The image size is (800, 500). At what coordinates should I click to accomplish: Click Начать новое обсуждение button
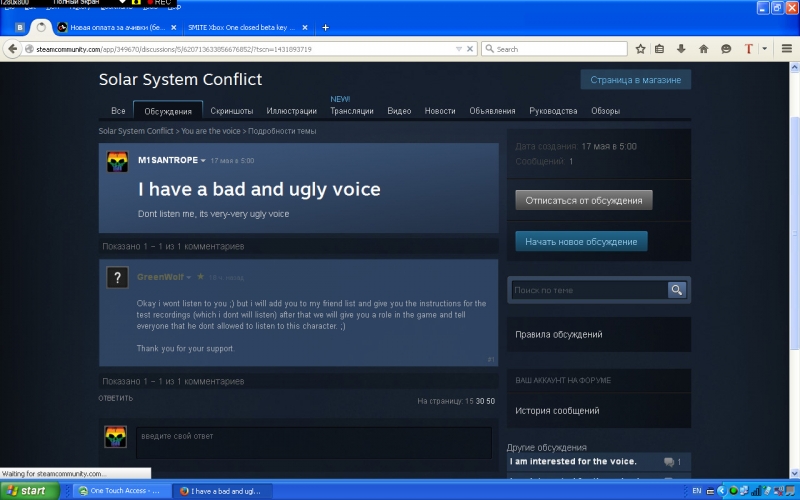click(x=581, y=241)
